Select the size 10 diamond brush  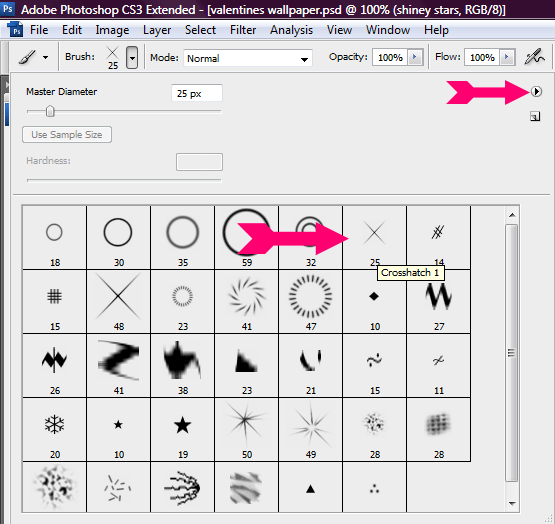[375, 302]
